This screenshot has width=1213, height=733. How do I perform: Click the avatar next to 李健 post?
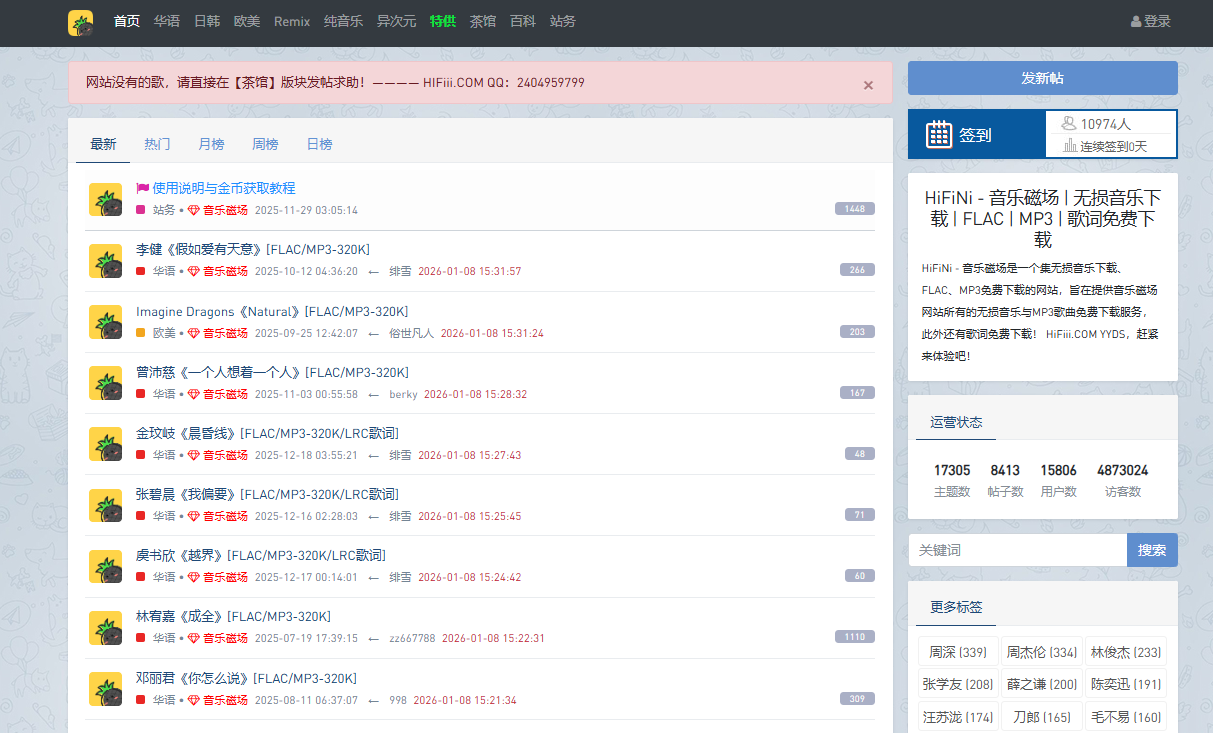pyautogui.click(x=105, y=260)
